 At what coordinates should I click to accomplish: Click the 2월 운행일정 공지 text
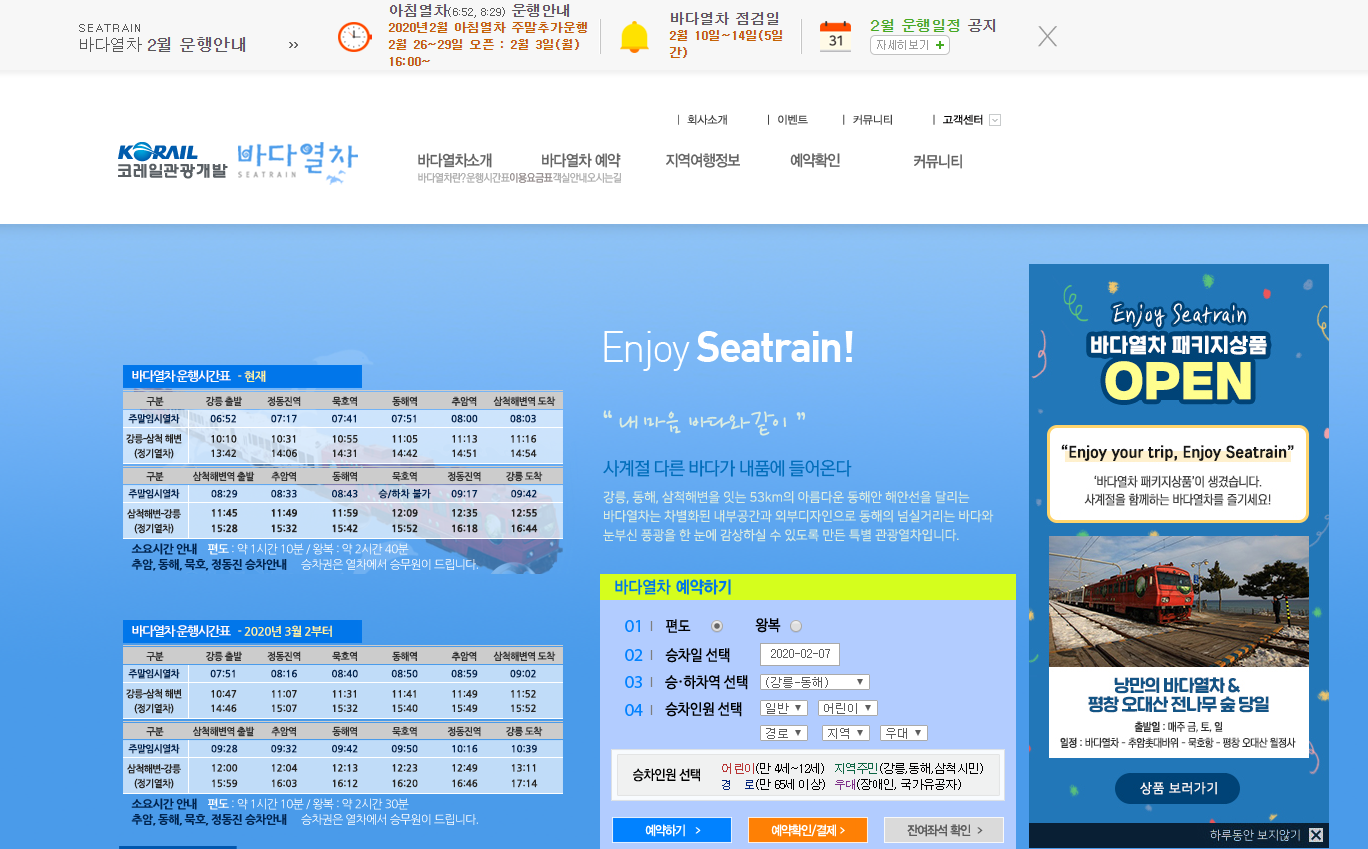[x=933, y=26]
